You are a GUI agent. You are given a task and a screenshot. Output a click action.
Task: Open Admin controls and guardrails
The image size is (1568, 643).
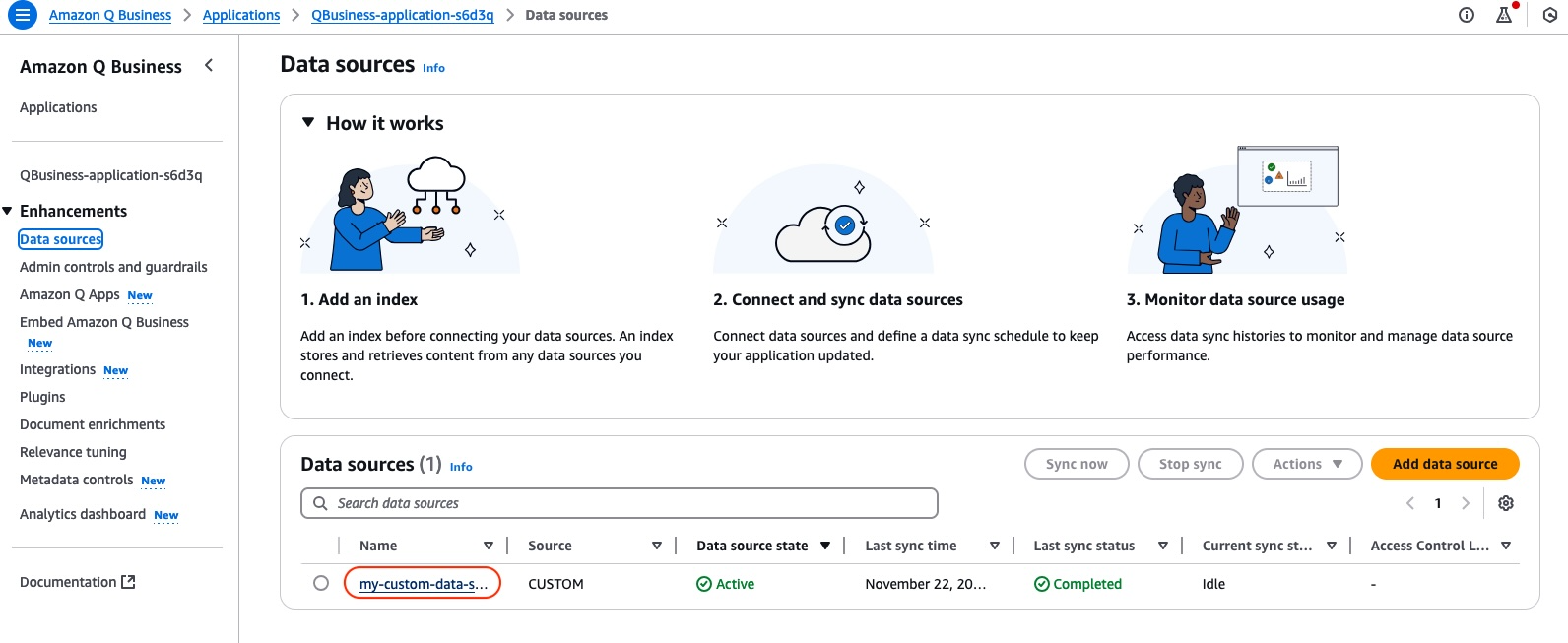113,267
